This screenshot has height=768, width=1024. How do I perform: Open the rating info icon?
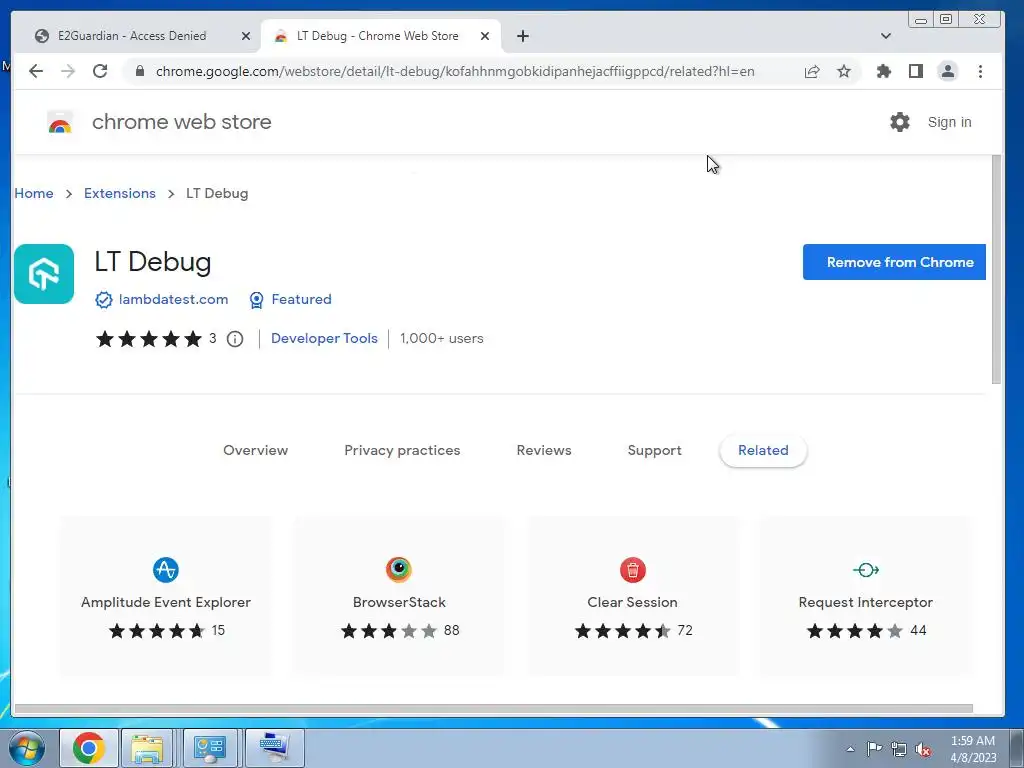coord(235,339)
